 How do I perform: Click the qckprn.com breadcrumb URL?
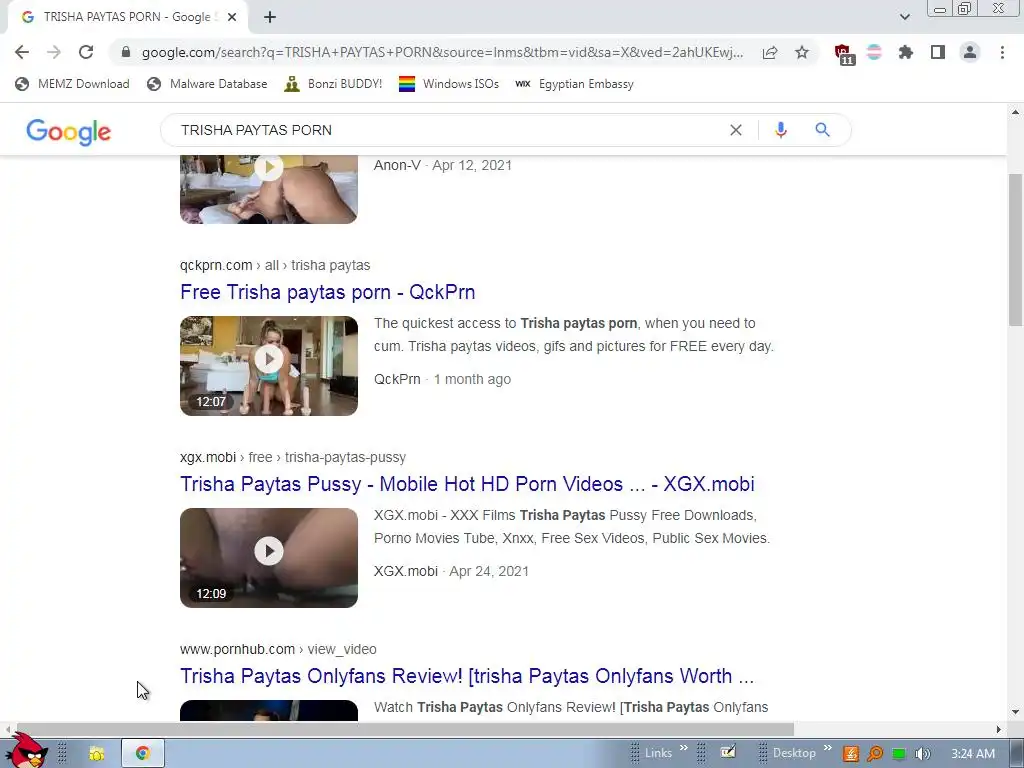(x=275, y=265)
